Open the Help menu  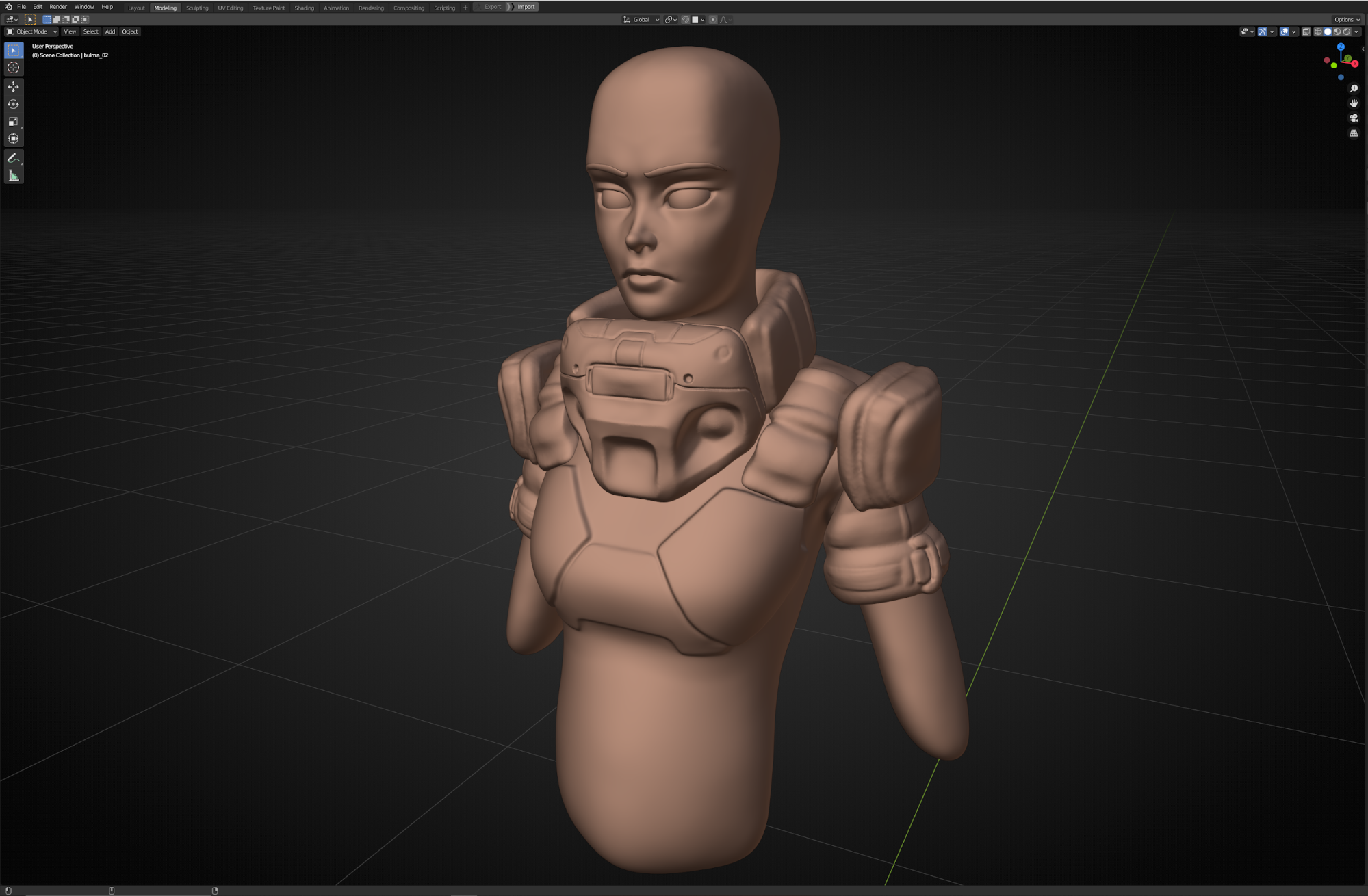click(x=107, y=7)
